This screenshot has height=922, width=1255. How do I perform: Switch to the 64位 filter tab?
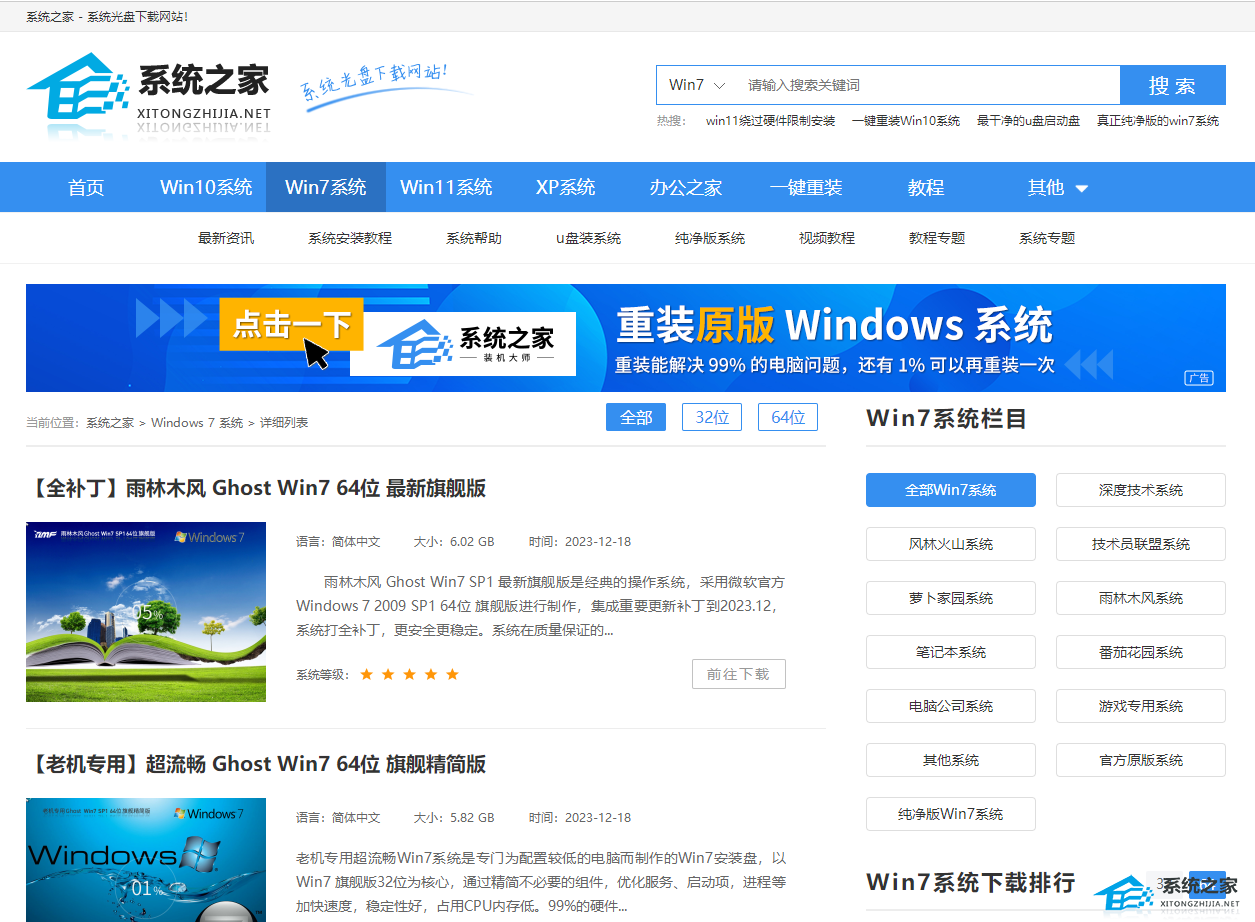pyautogui.click(x=788, y=417)
